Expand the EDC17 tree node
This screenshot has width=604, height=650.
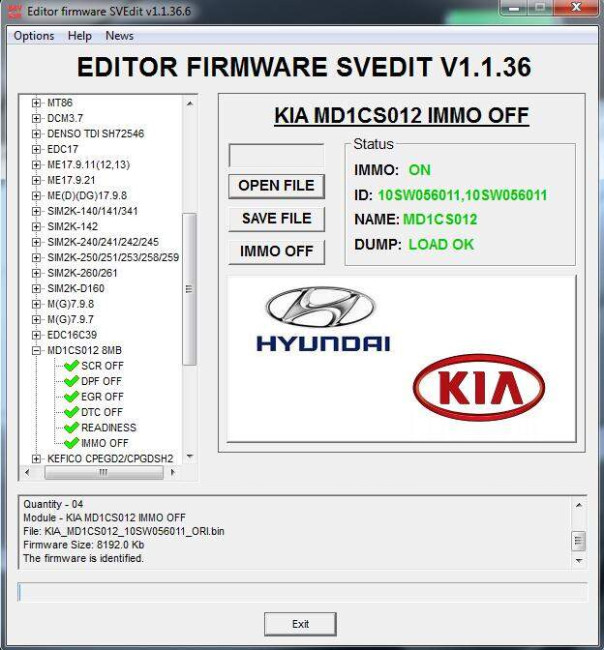pyautogui.click(x=36, y=149)
